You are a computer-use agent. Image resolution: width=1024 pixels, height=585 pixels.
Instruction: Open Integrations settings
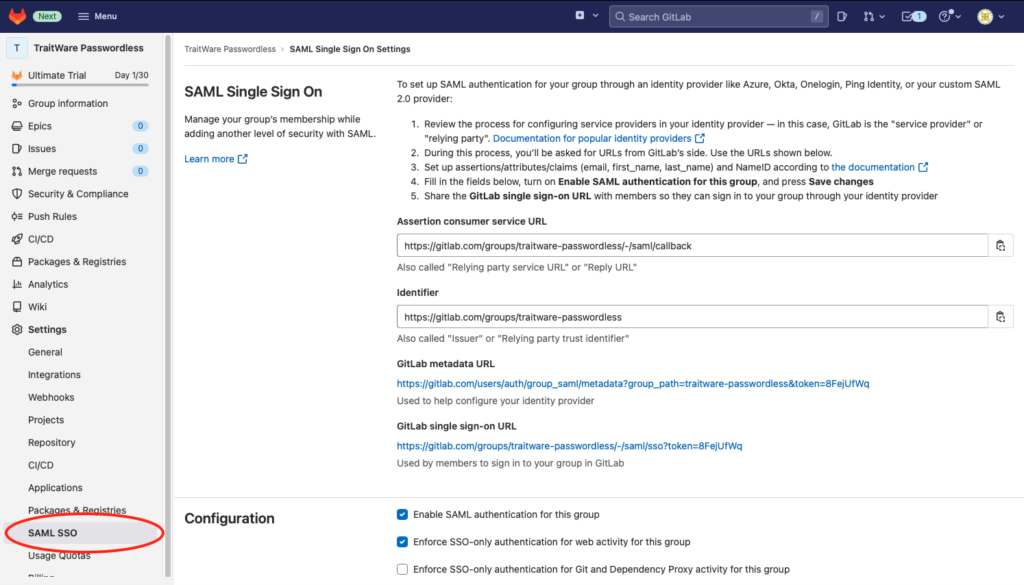(54, 375)
